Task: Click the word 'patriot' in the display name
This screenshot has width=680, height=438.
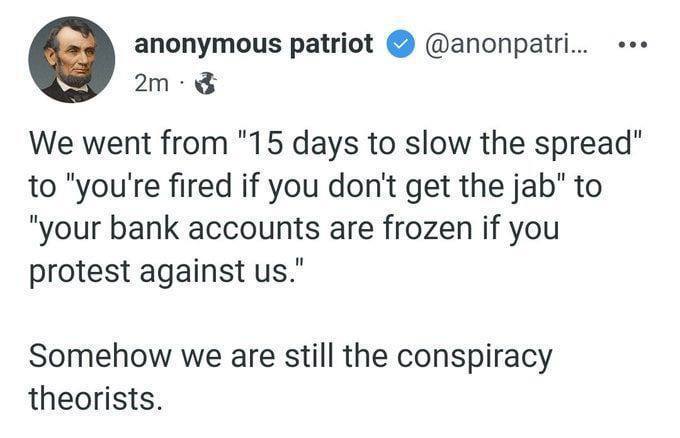Action: [x=331, y=44]
